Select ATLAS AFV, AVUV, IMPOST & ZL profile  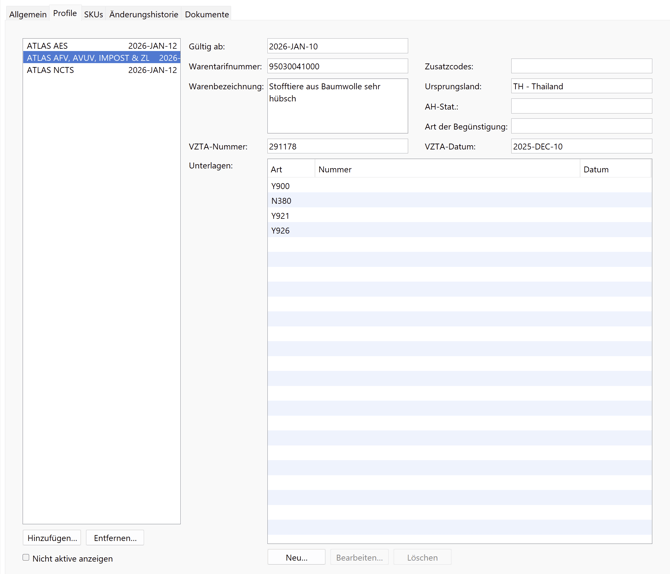pyautogui.click(x=101, y=58)
